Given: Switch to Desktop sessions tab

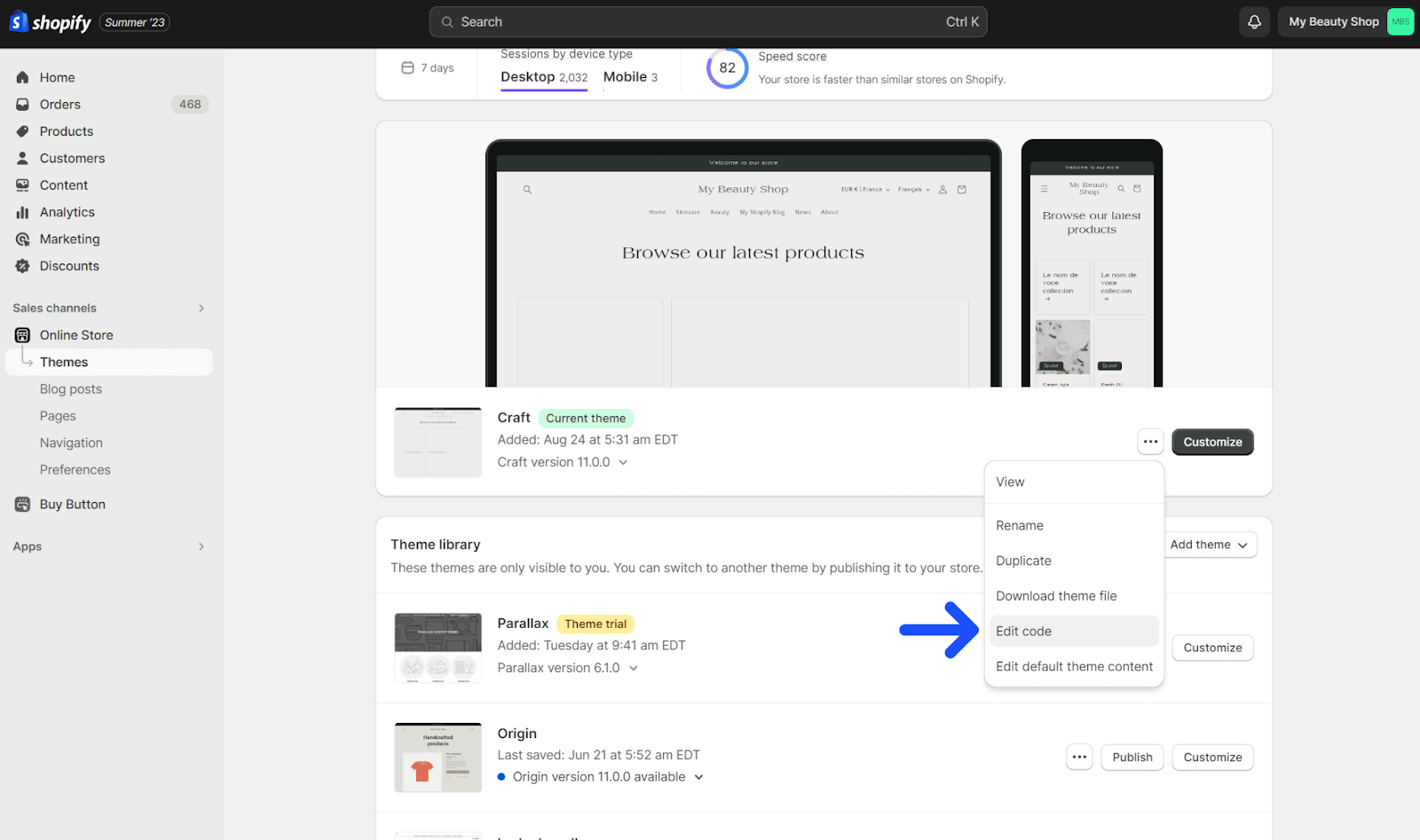Looking at the screenshot, I should (x=544, y=77).
